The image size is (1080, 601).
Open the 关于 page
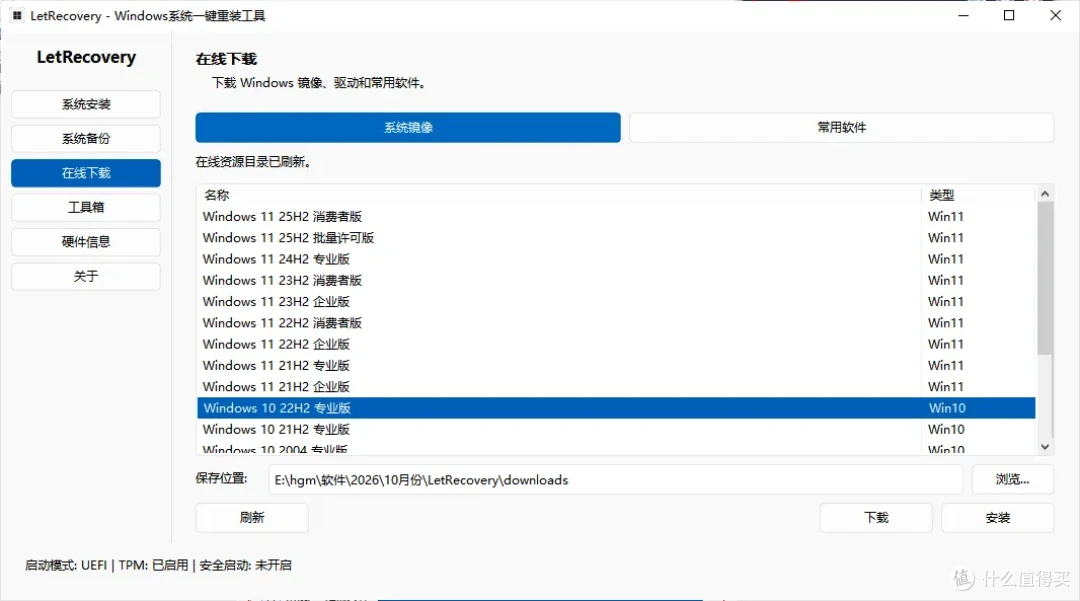tap(86, 276)
